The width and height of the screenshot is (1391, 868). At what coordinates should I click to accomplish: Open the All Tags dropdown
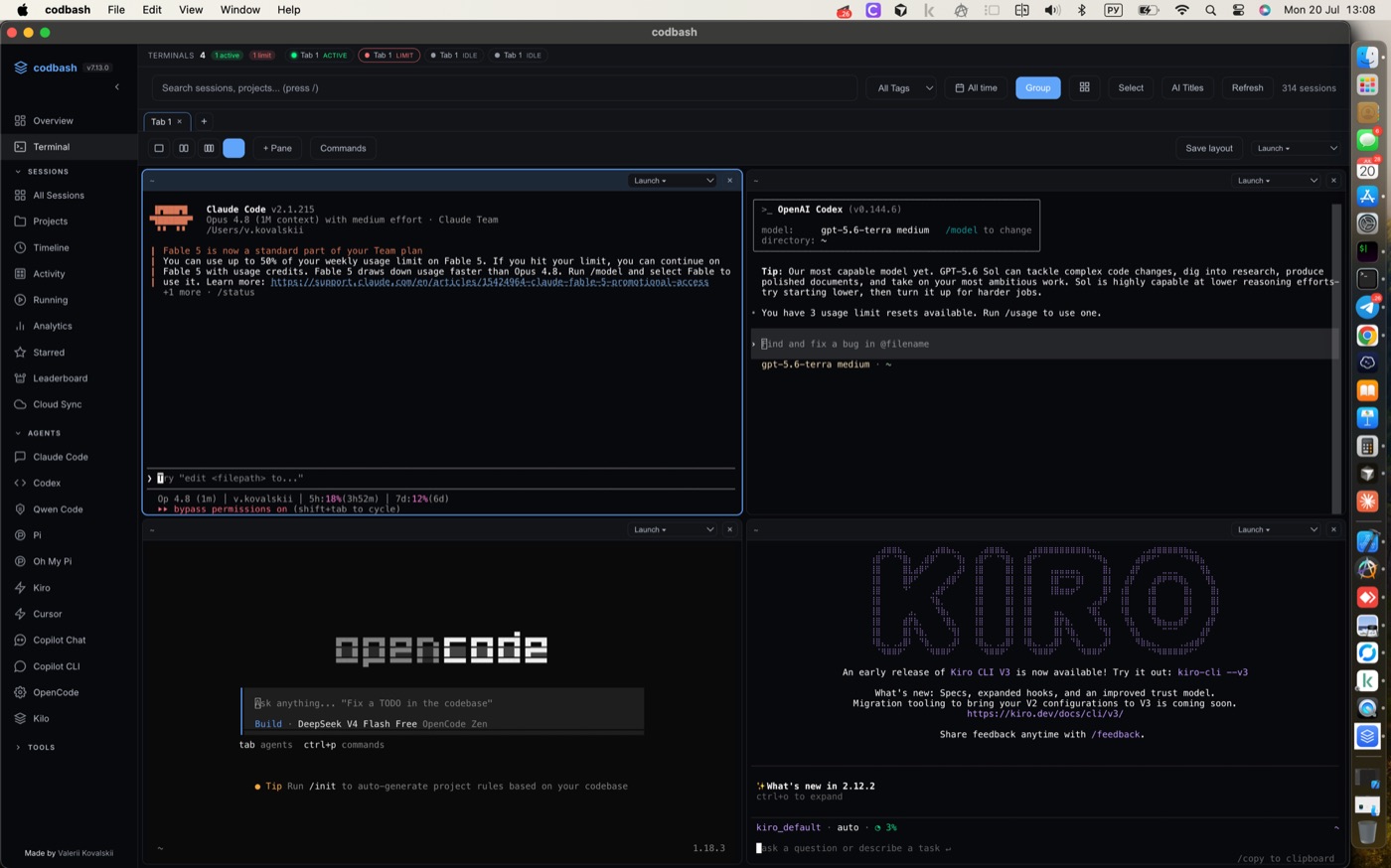903,87
